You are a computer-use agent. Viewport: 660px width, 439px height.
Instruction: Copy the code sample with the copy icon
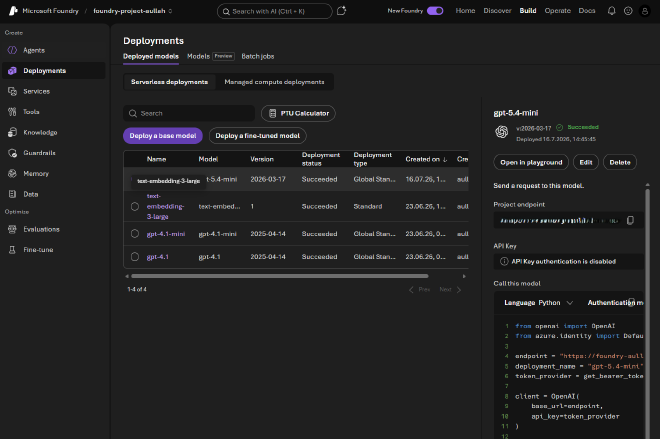coord(631,302)
